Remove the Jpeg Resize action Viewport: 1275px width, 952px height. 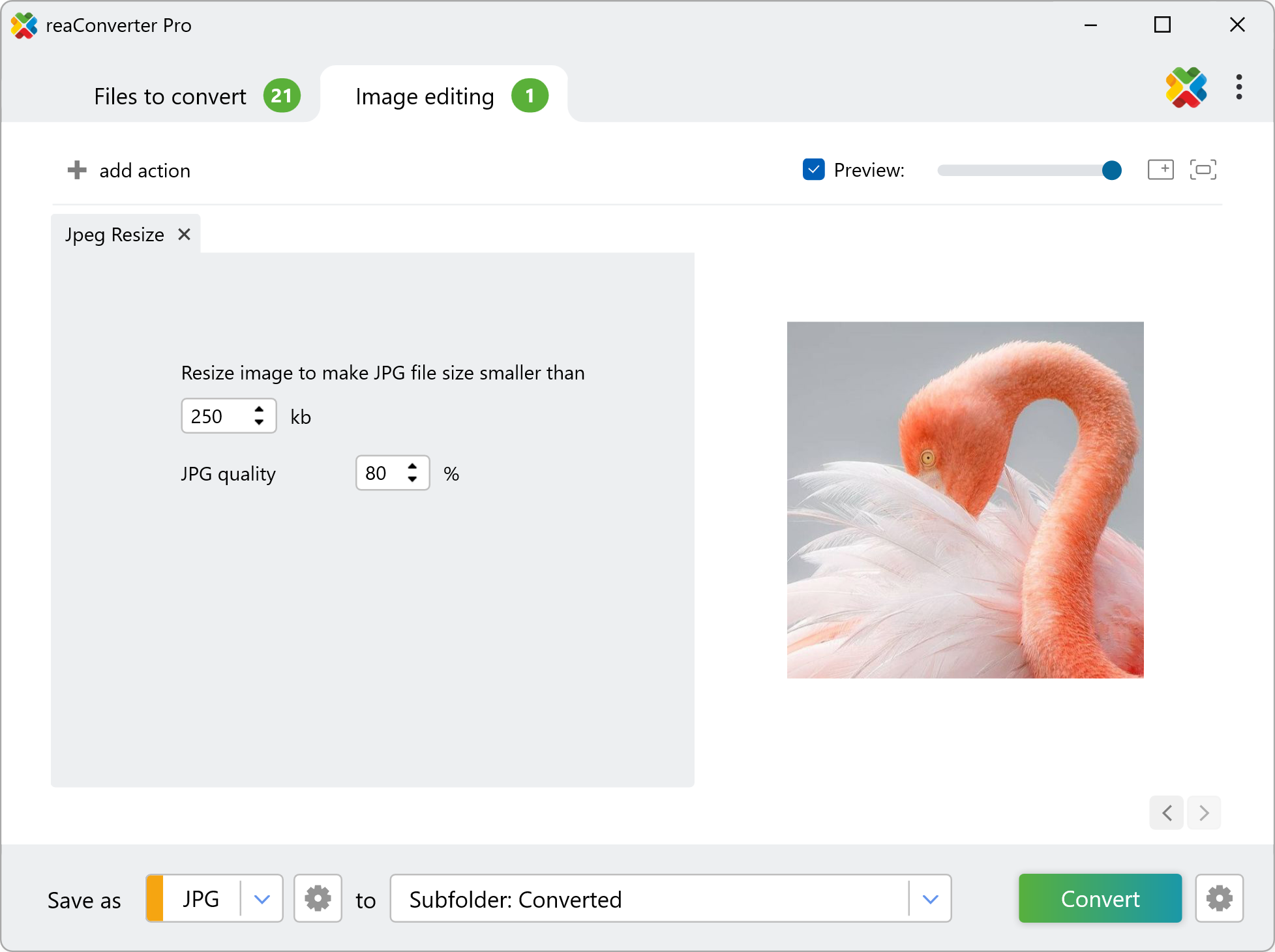(185, 234)
